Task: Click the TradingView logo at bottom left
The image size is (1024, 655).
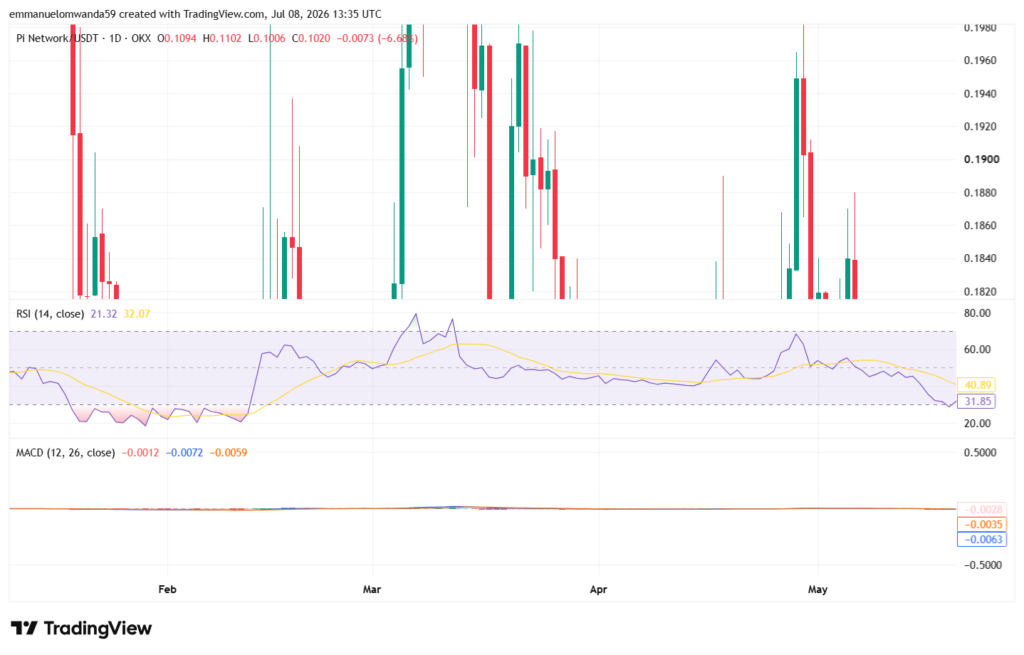Action: click(82, 628)
